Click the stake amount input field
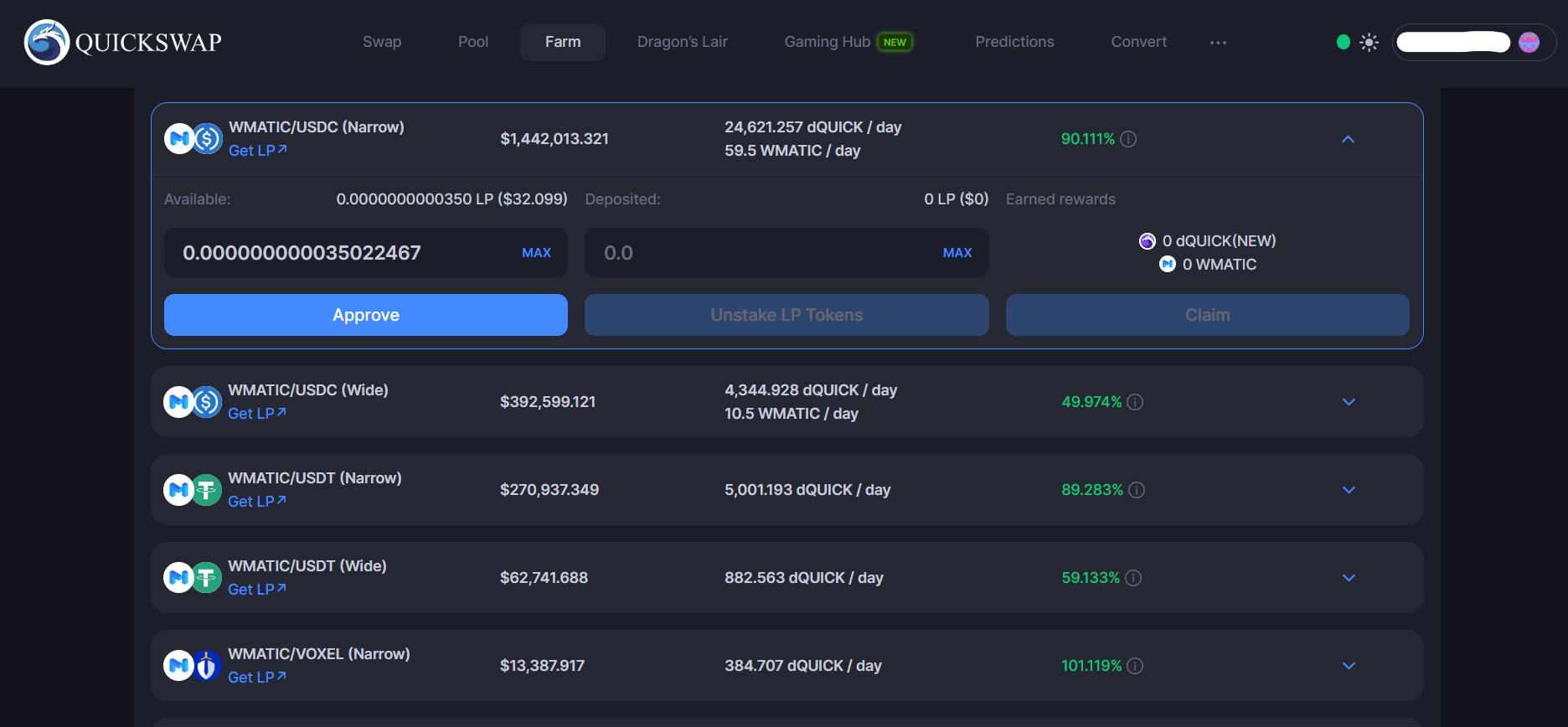Image resolution: width=1568 pixels, height=727 pixels. [343, 253]
